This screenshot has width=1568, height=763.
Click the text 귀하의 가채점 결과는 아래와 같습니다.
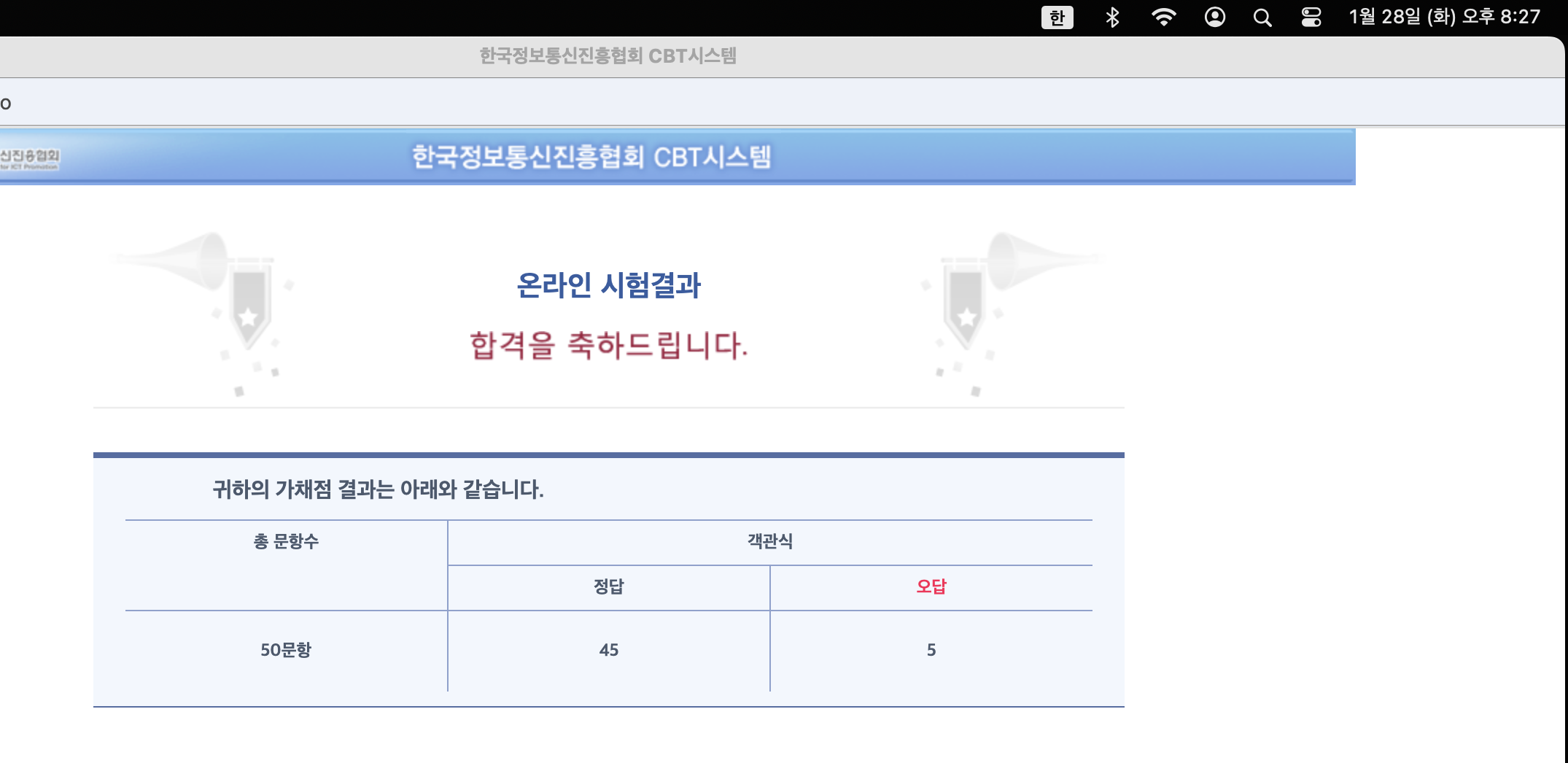378,489
